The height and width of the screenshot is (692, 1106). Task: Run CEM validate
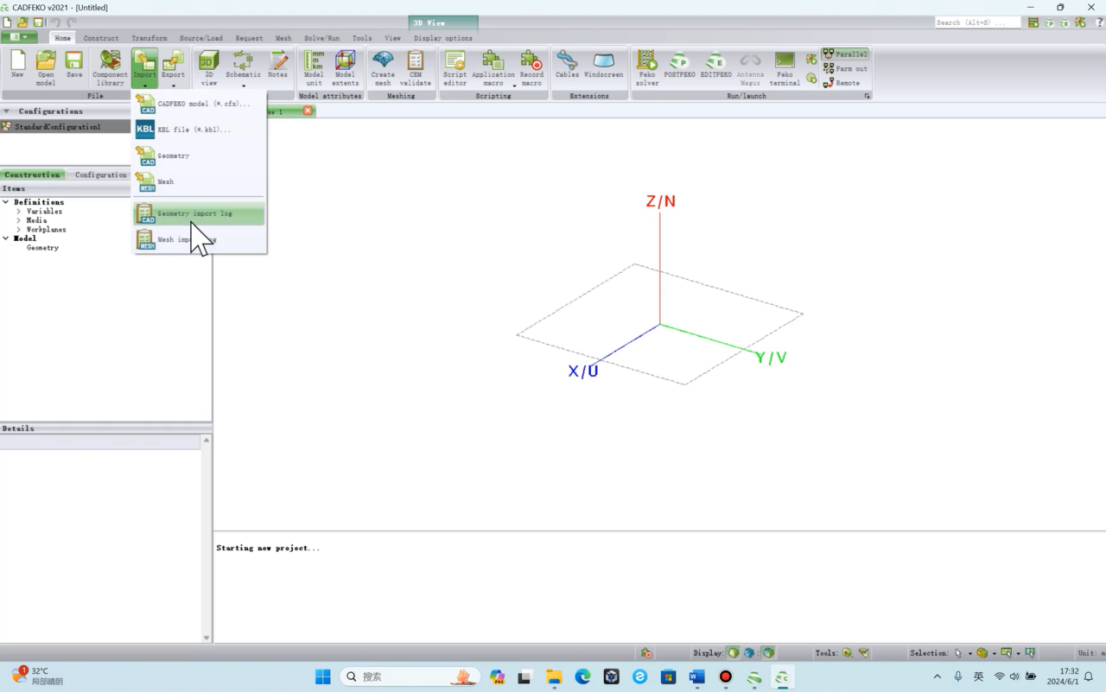point(415,68)
